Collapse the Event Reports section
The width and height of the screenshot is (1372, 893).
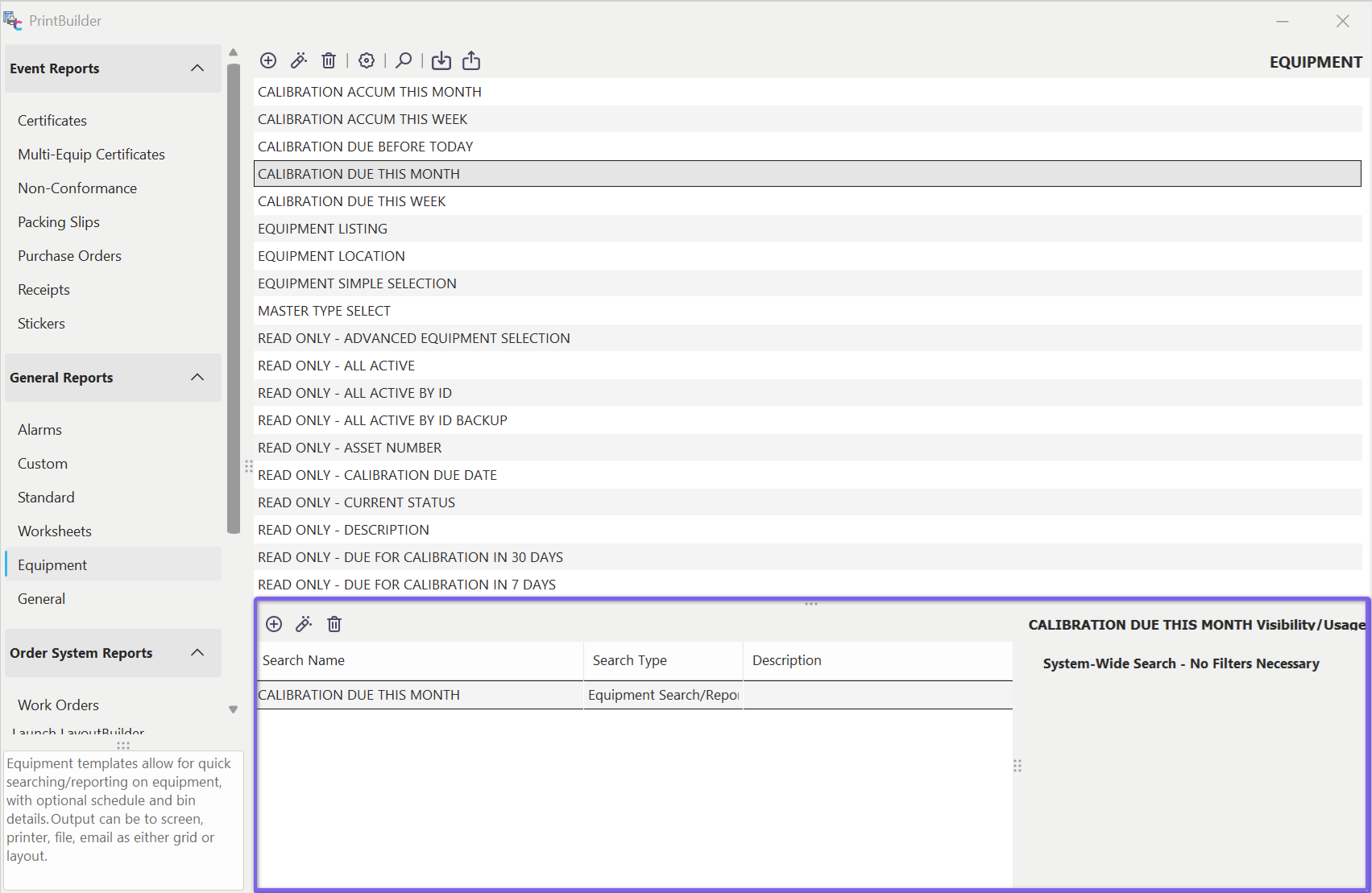coord(197,68)
